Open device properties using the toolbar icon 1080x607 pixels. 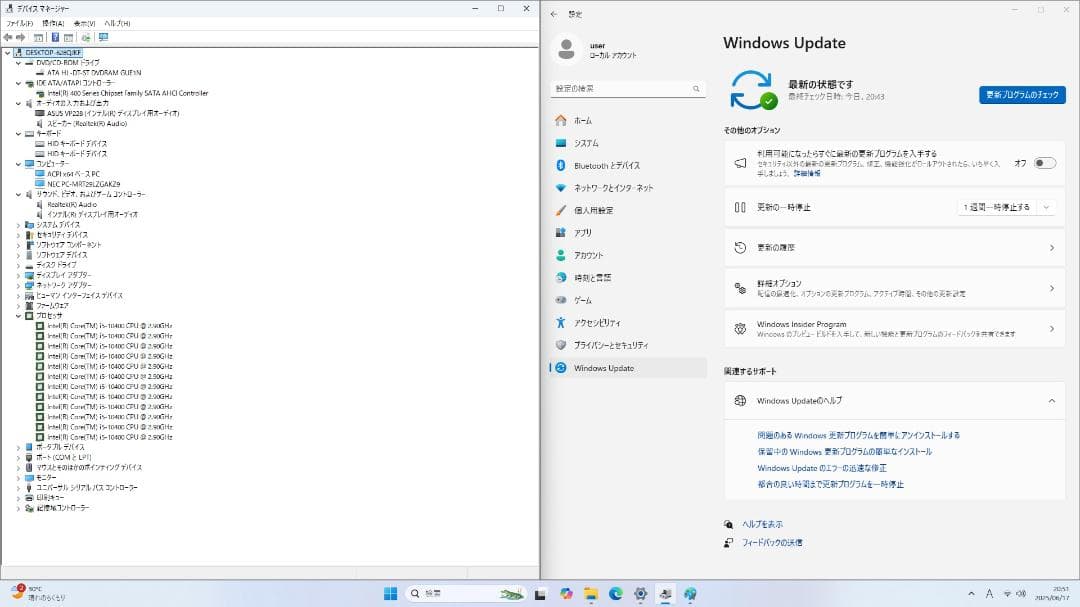(x=38, y=38)
